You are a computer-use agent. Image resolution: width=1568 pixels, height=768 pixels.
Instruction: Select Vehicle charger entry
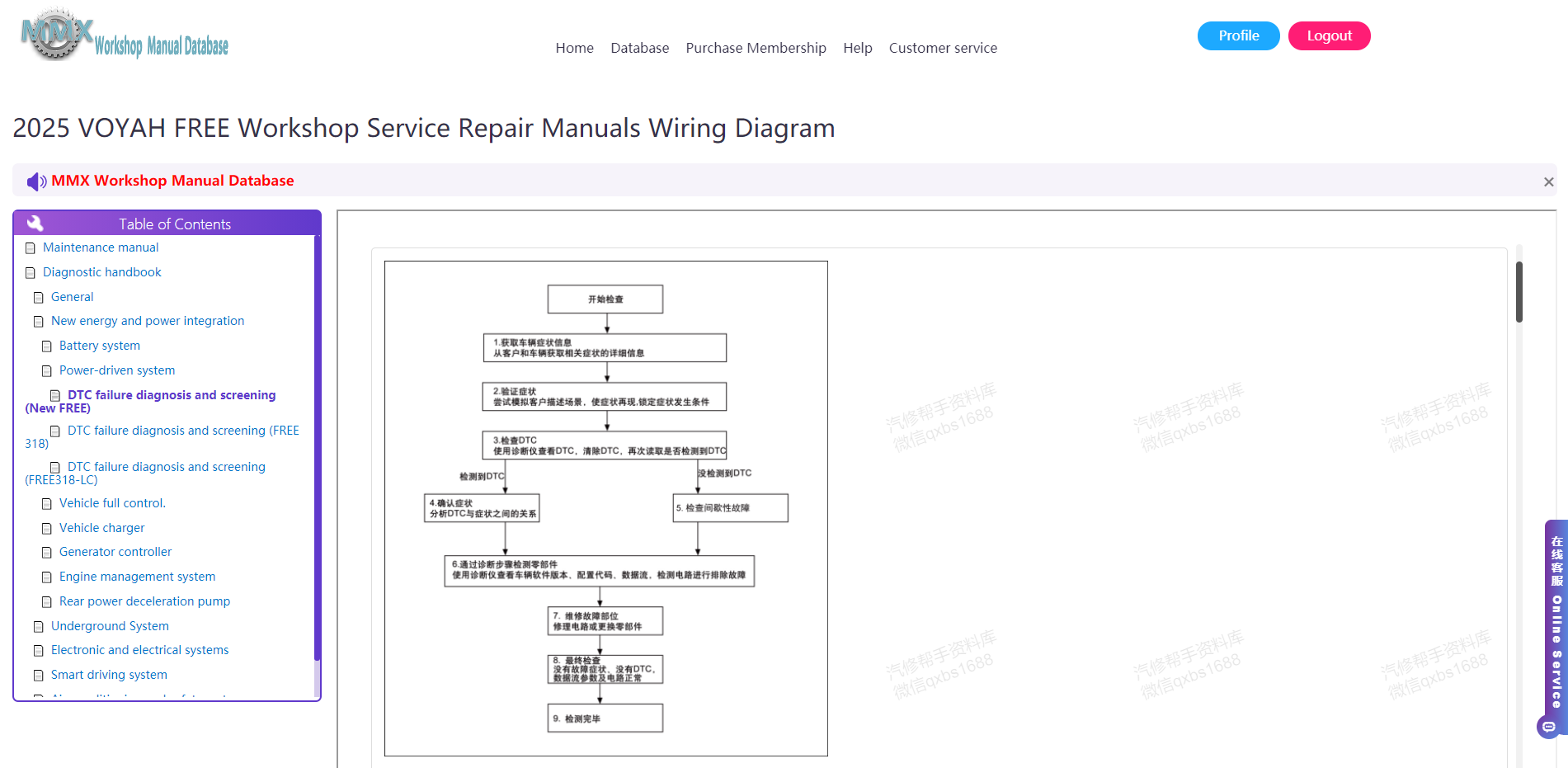pyautogui.click(x=102, y=528)
